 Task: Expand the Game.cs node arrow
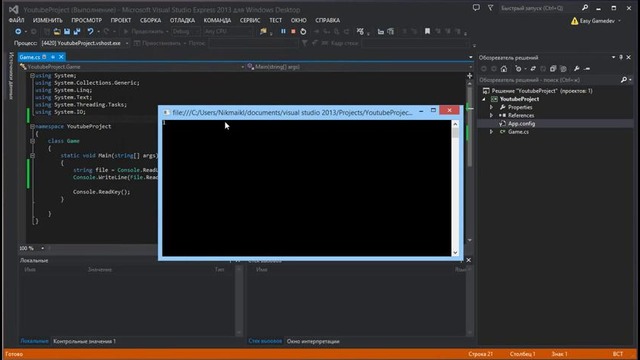pyautogui.click(x=491, y=132)
